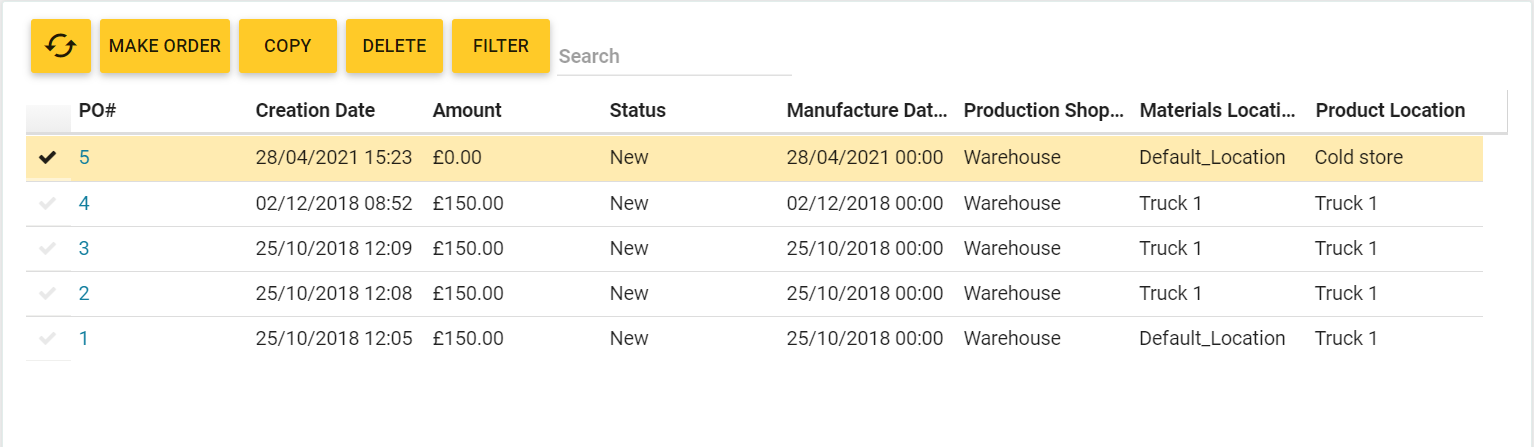
Task: Toggle the checkmark for PO 1
Action: (x=47, y=338)
